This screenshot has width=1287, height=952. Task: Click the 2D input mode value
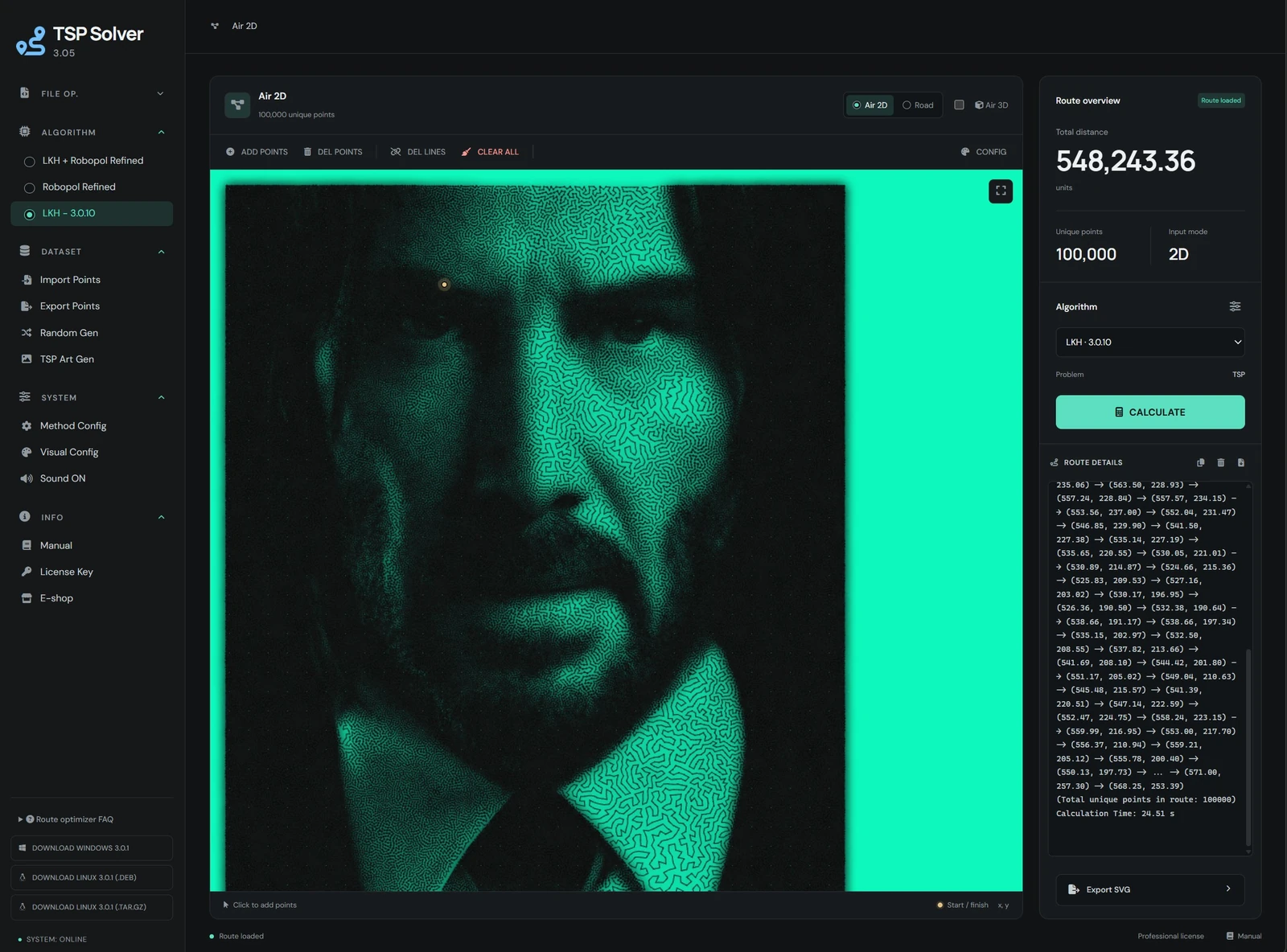(1178, 255)
